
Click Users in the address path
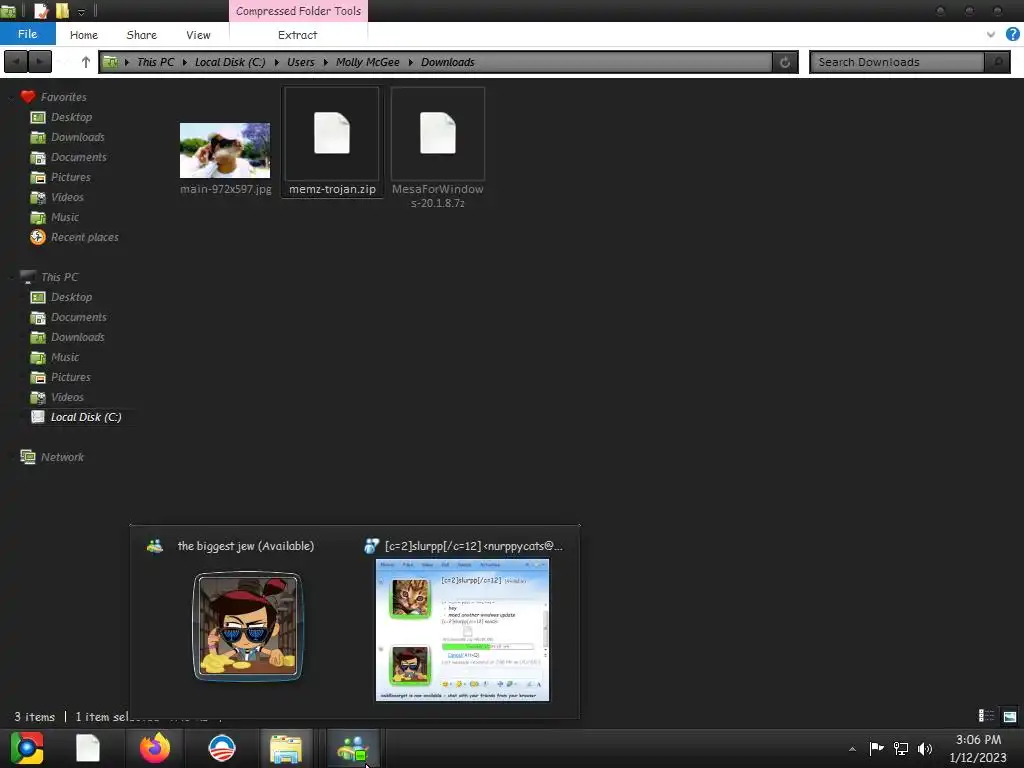[x=300, y=62]
